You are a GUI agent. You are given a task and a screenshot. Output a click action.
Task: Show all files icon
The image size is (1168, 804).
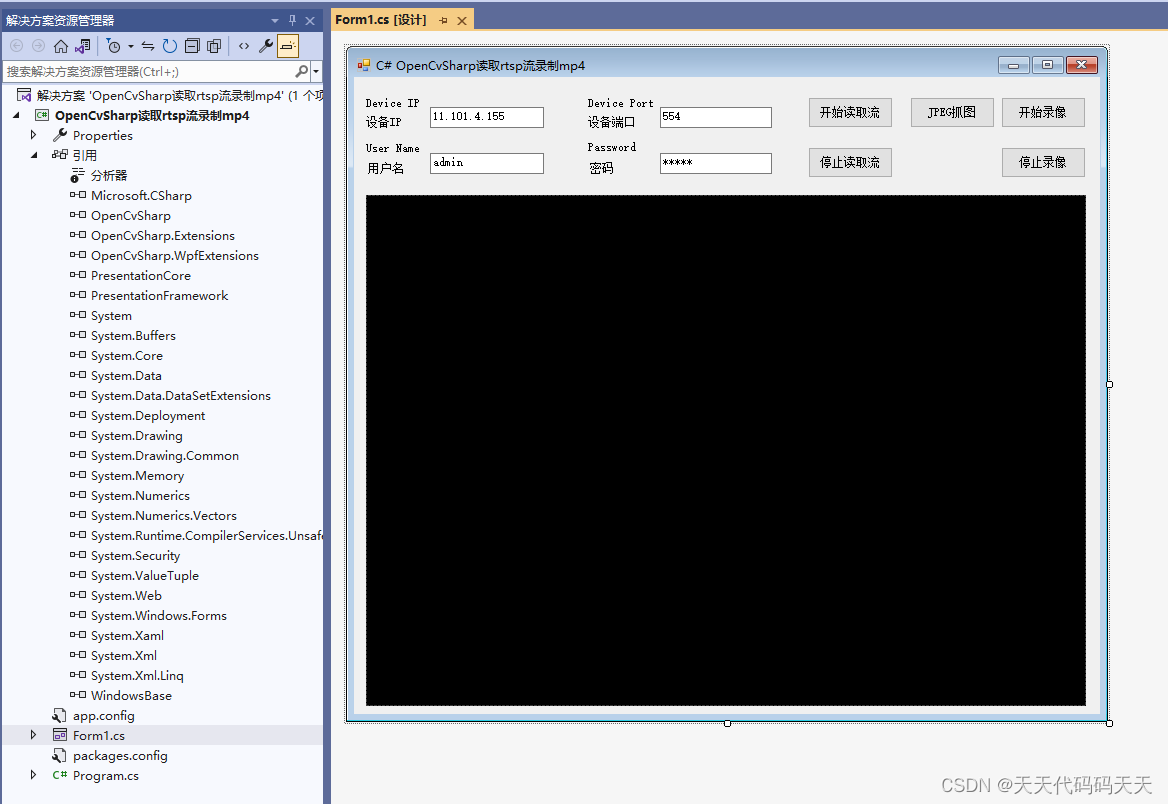[x=214, y=46]
